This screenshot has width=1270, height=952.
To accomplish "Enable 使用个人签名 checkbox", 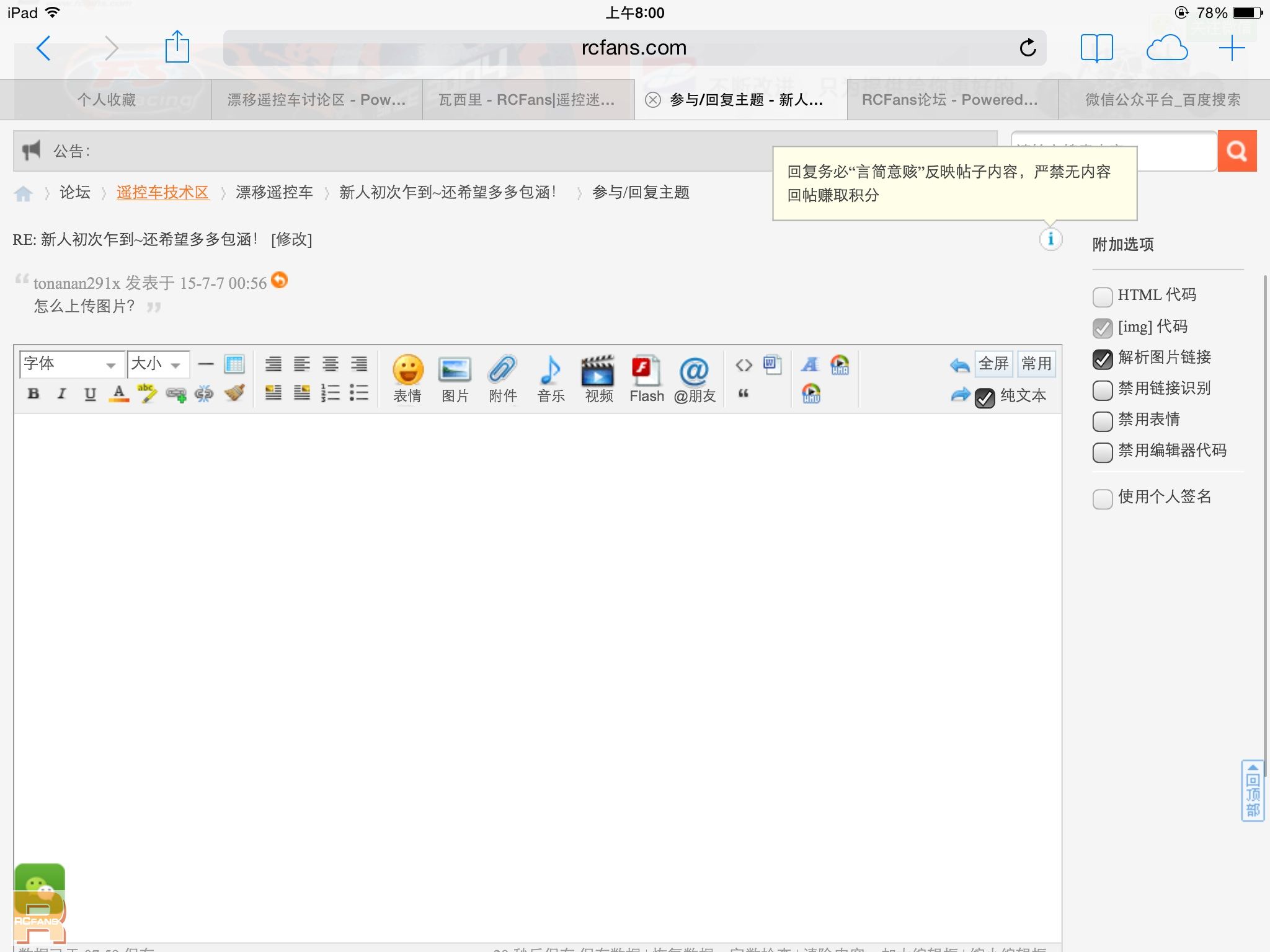I will tap(1103, 498).
